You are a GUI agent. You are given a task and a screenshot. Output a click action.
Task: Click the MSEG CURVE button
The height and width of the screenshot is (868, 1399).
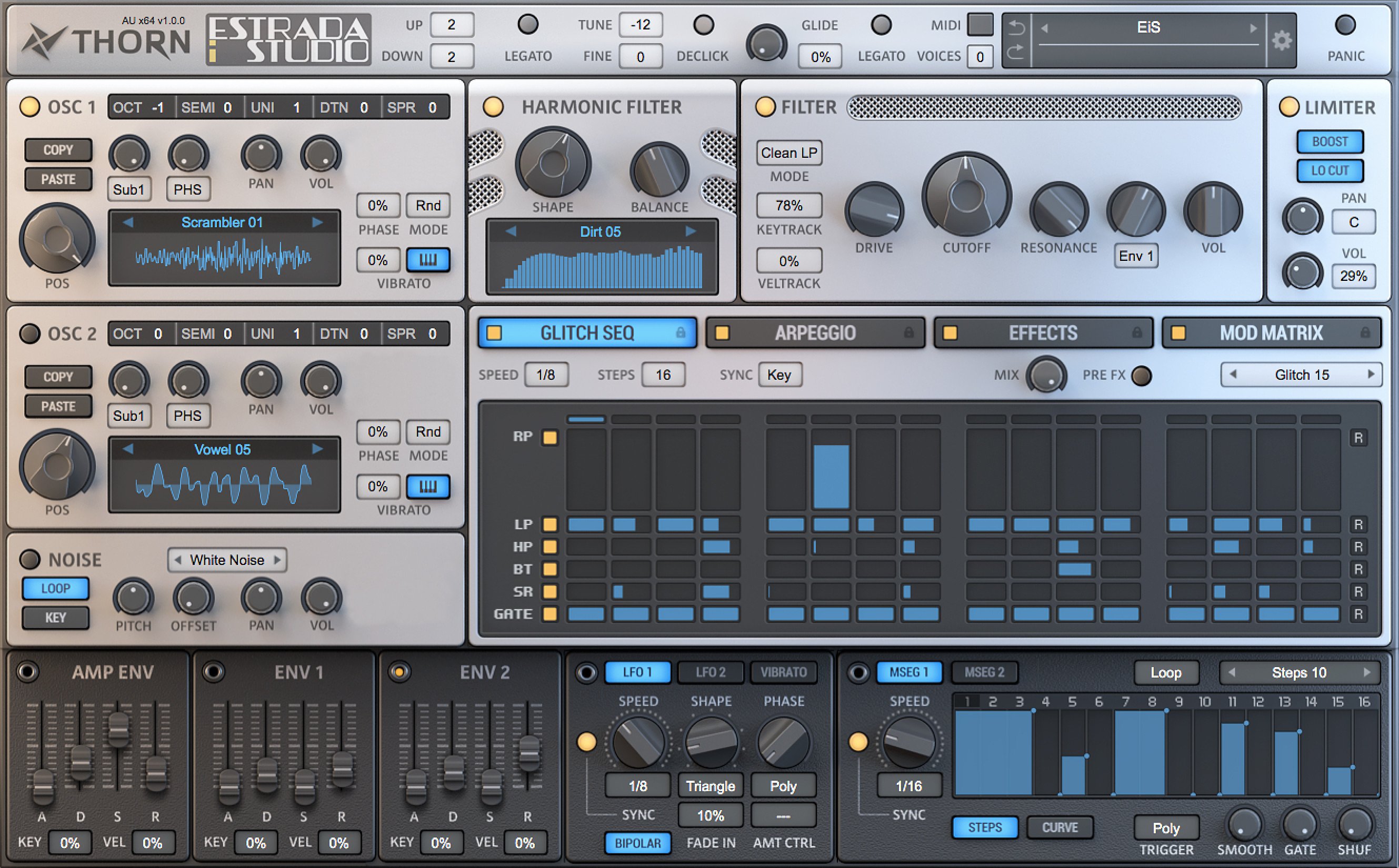1060,827
